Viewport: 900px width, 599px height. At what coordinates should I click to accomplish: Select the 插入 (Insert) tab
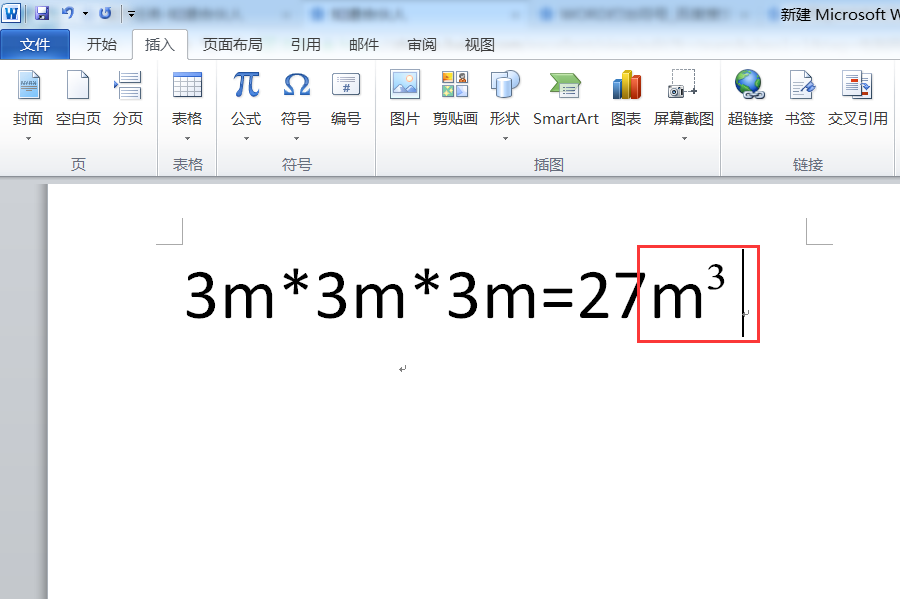[x=160, y=45]
